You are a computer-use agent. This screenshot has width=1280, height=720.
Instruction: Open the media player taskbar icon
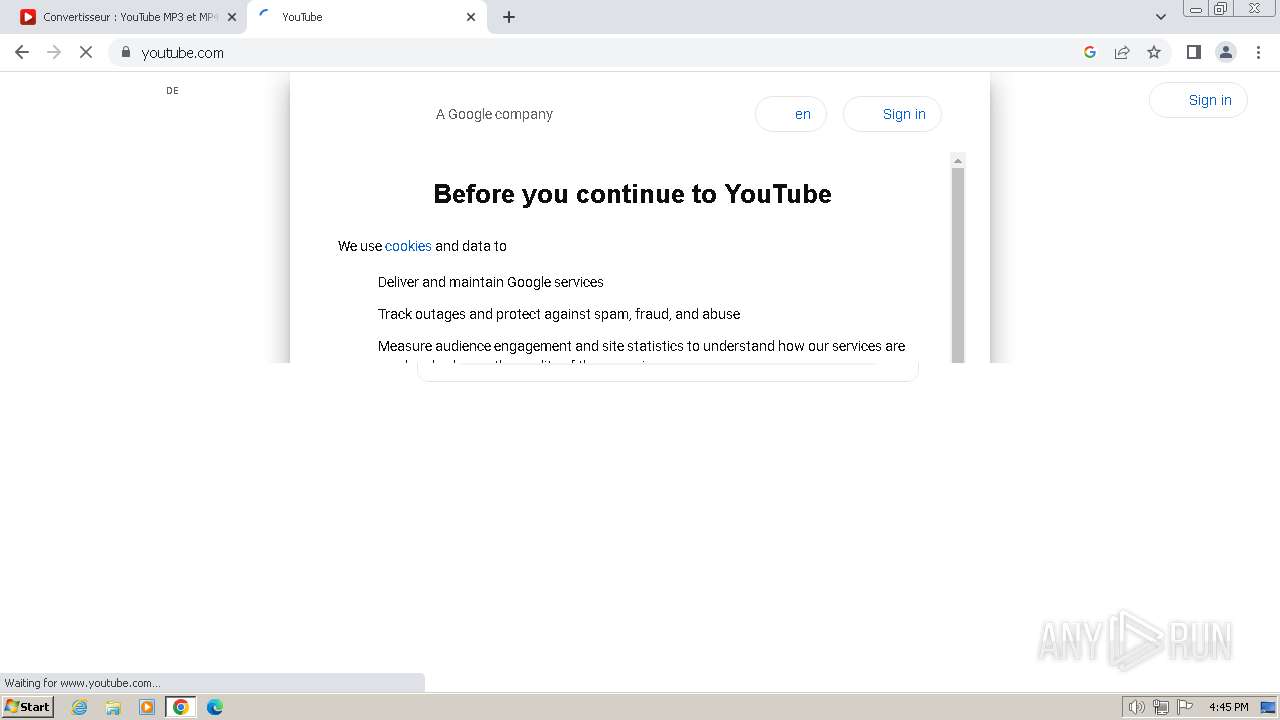(147, 707)
